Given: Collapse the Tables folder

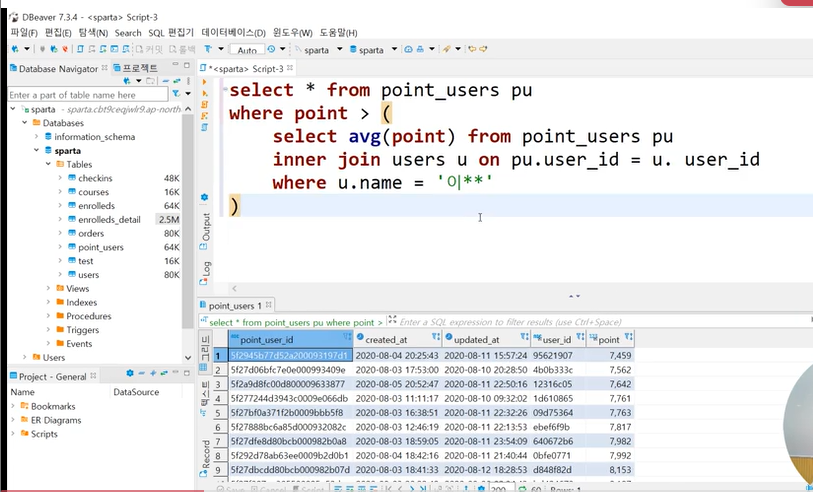Looking at the screenshot, I should (x=48, y=164).
